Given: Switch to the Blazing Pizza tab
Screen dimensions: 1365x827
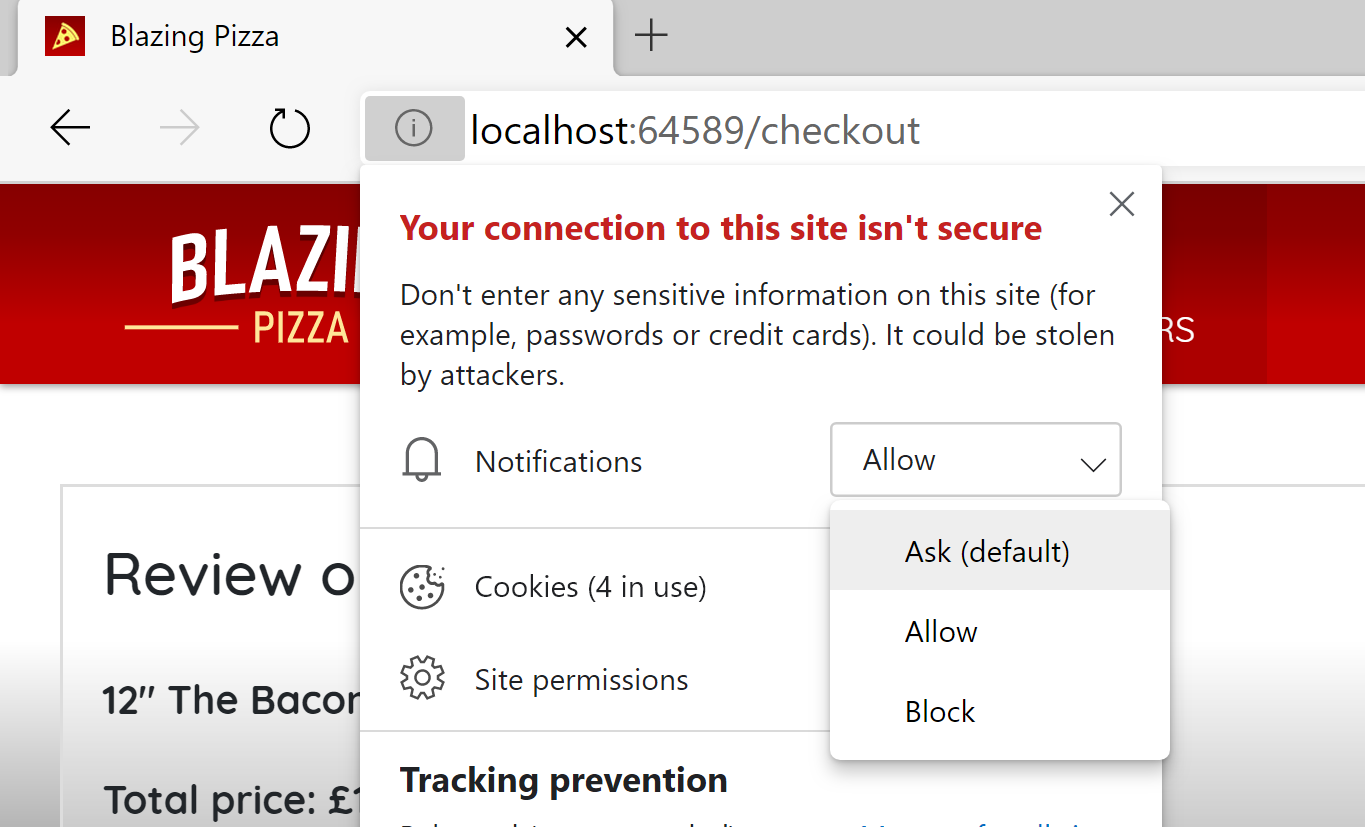Looking at the screenshot, I should [x=193, y=36].
